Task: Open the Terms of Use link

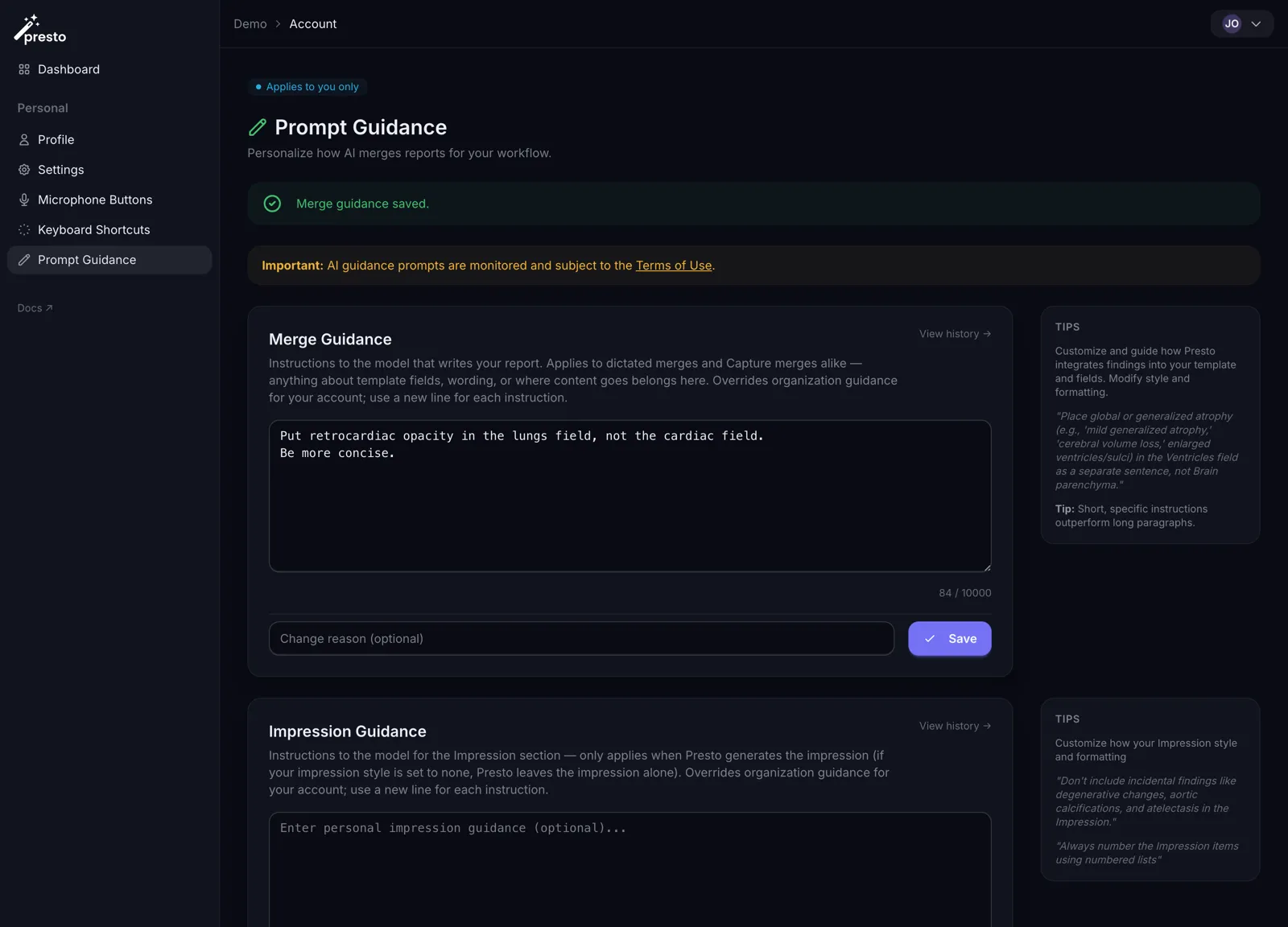Action: (674, 266)
